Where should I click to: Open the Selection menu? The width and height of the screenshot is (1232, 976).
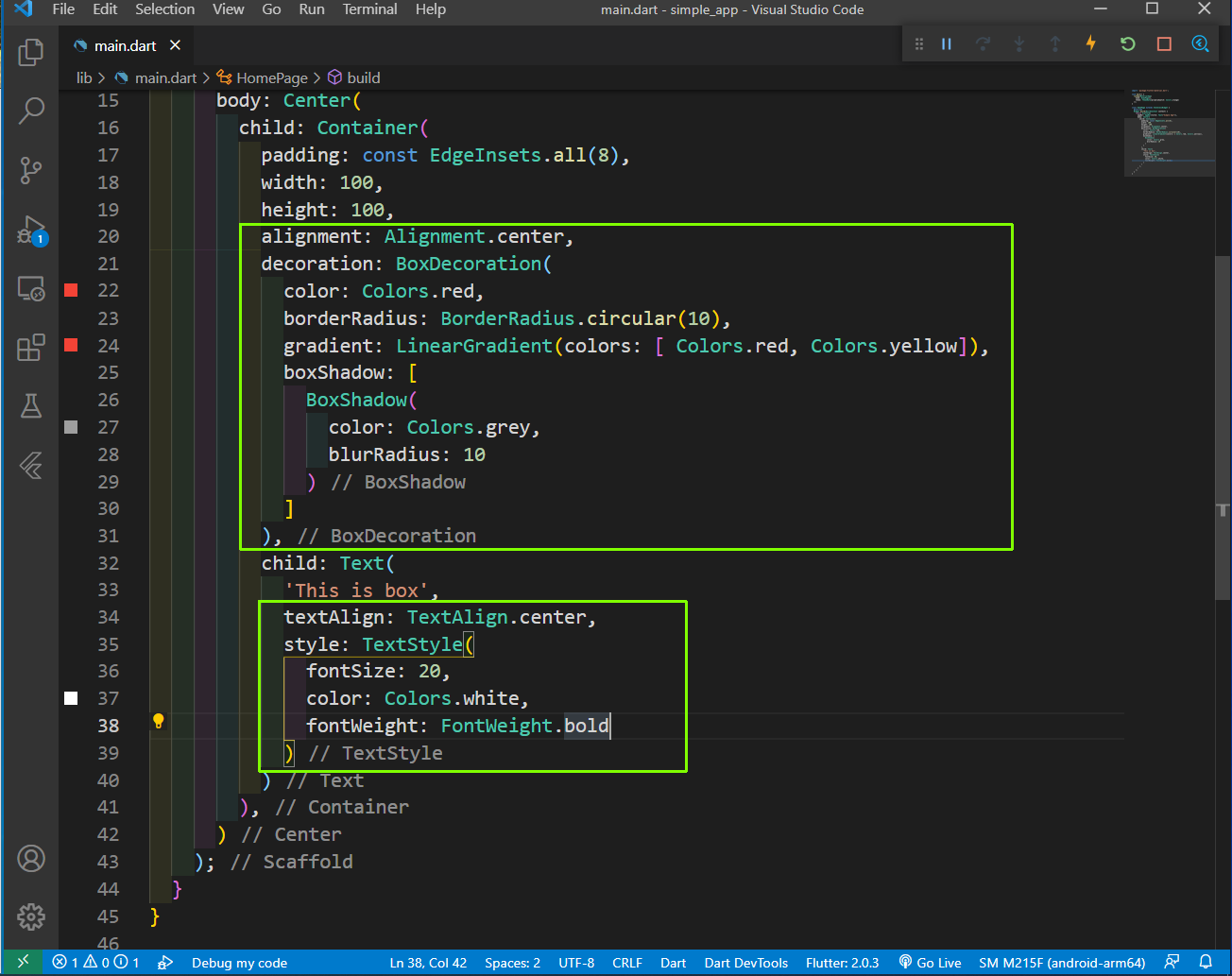coord(164,9)
